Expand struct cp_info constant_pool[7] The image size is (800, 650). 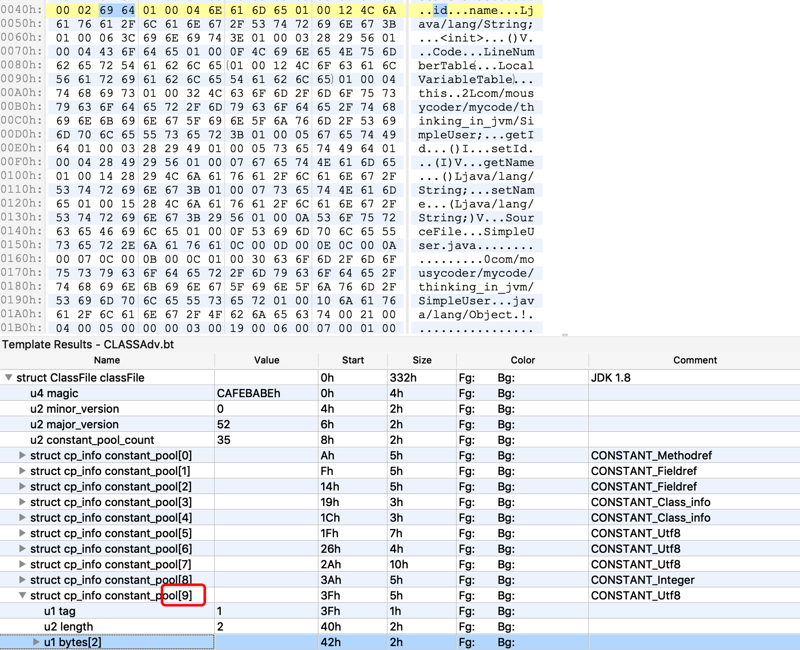[22, 564]
